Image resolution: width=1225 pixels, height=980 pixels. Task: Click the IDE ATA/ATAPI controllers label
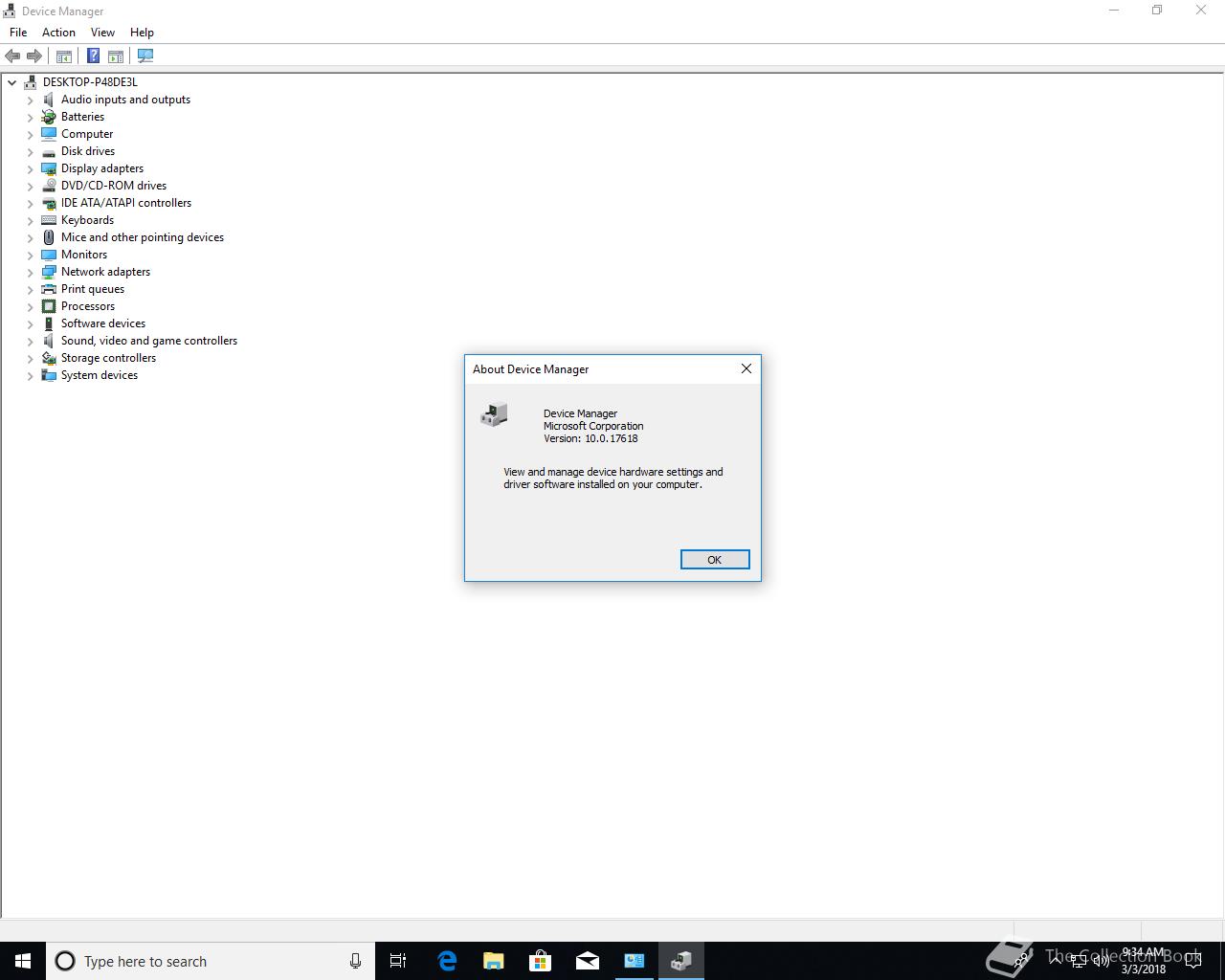126,203
